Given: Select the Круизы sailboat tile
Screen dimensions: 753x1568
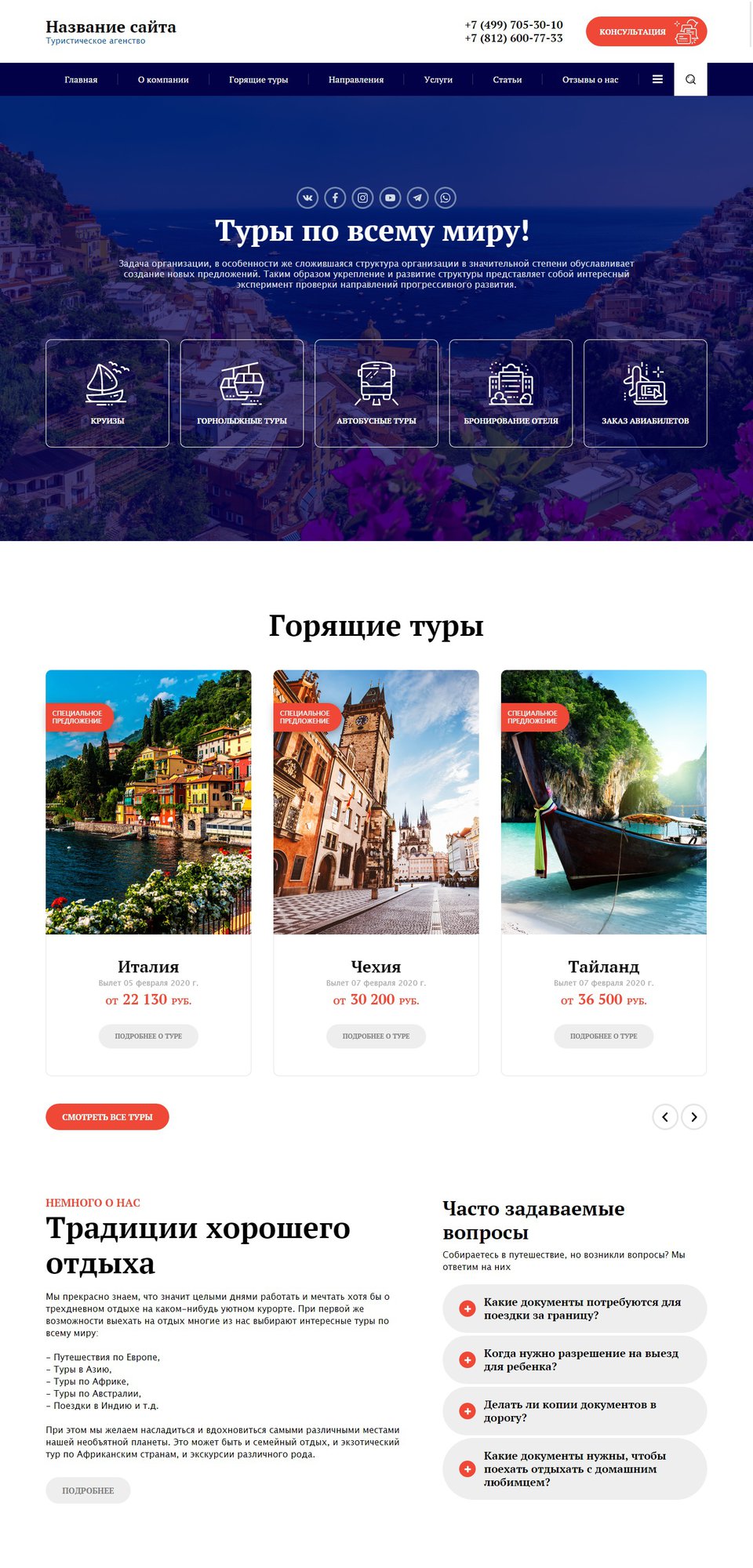Looking at the screenshot, I should point(107,393).
